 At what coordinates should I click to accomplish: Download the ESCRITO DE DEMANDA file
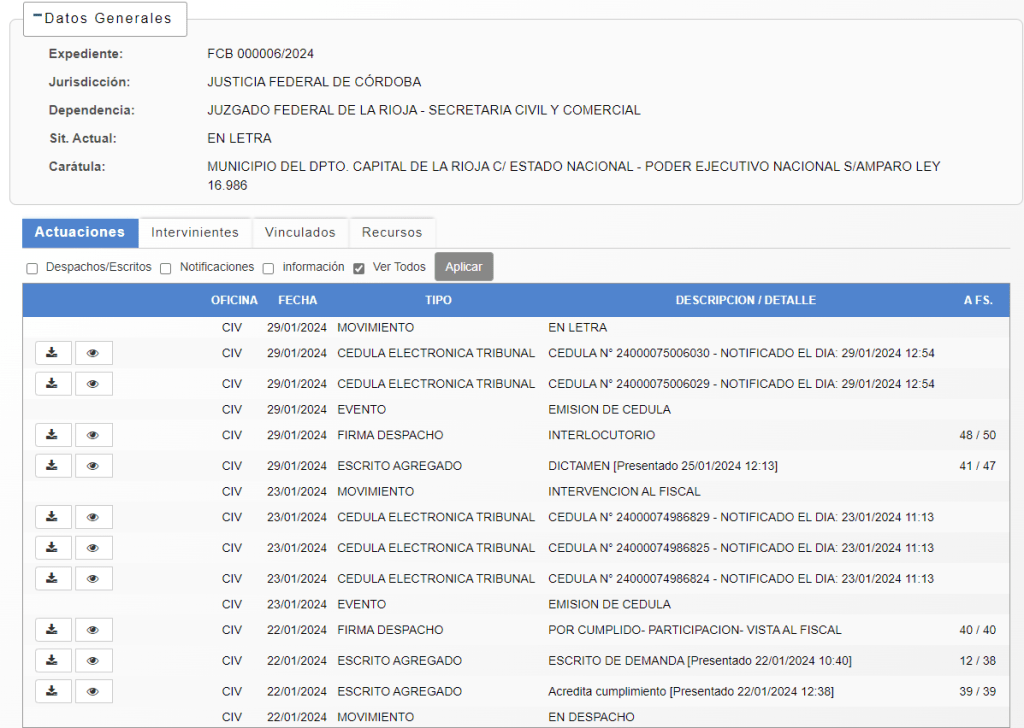point(53,661)
